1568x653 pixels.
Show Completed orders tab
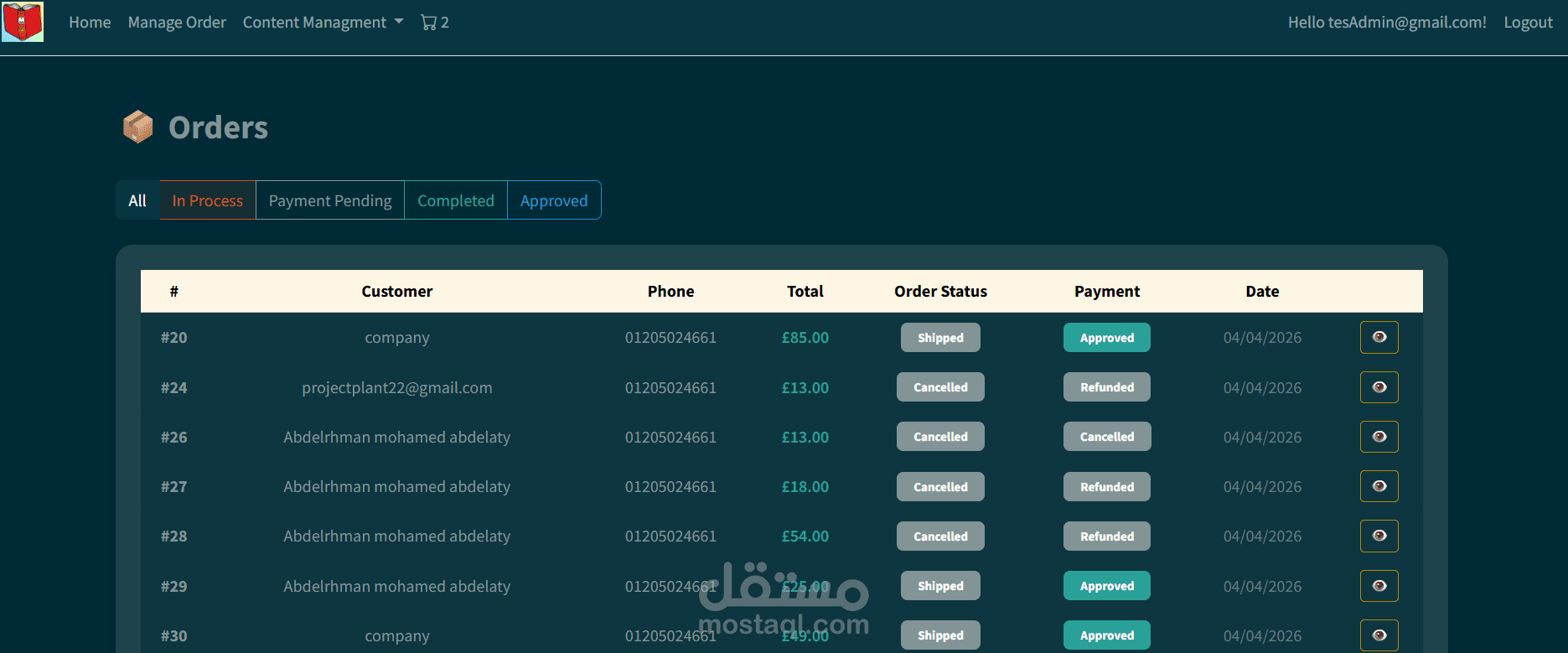pos(456,200)
